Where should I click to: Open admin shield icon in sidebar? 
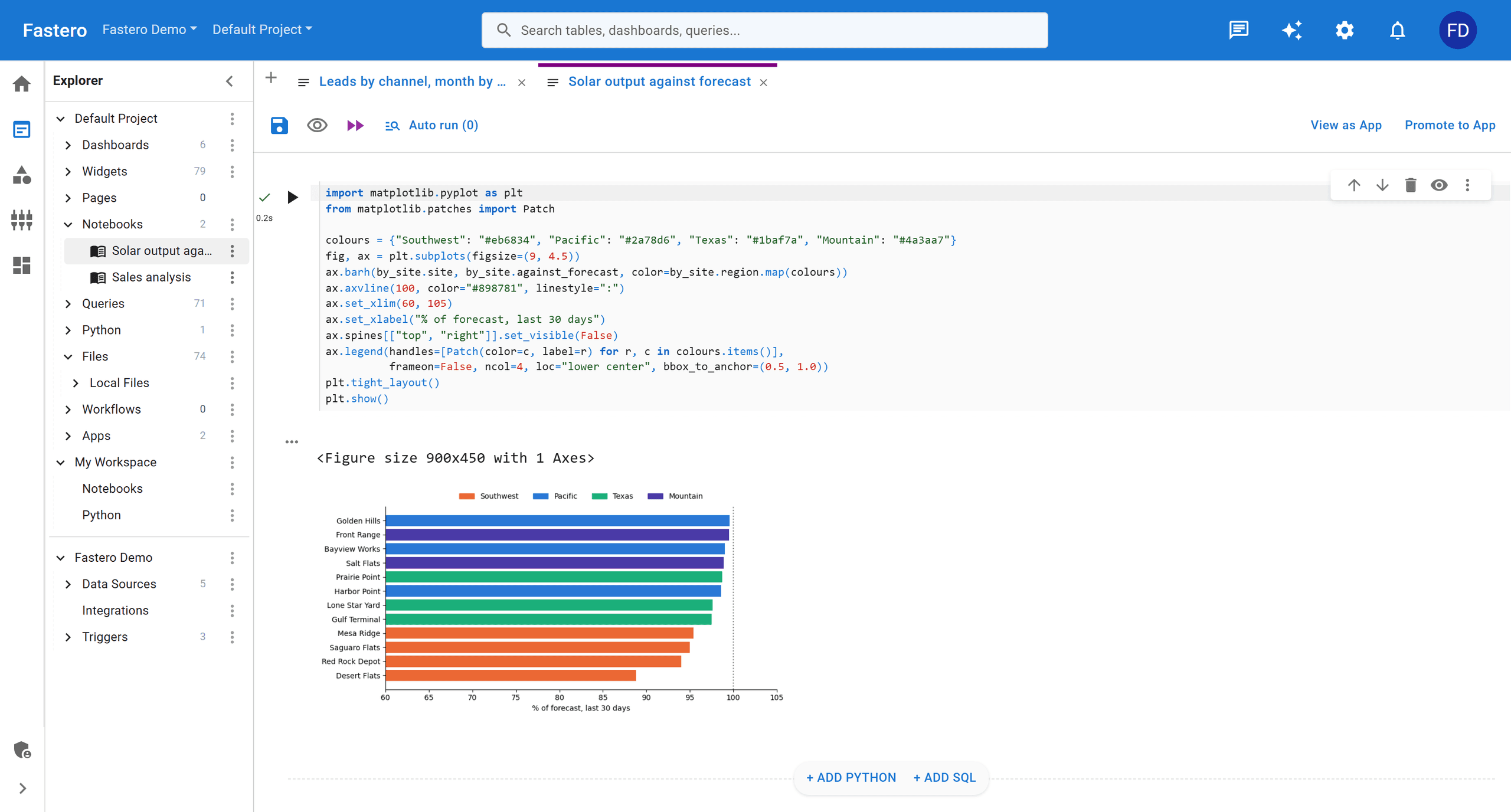pyautogui.click(x=22, y=749)
